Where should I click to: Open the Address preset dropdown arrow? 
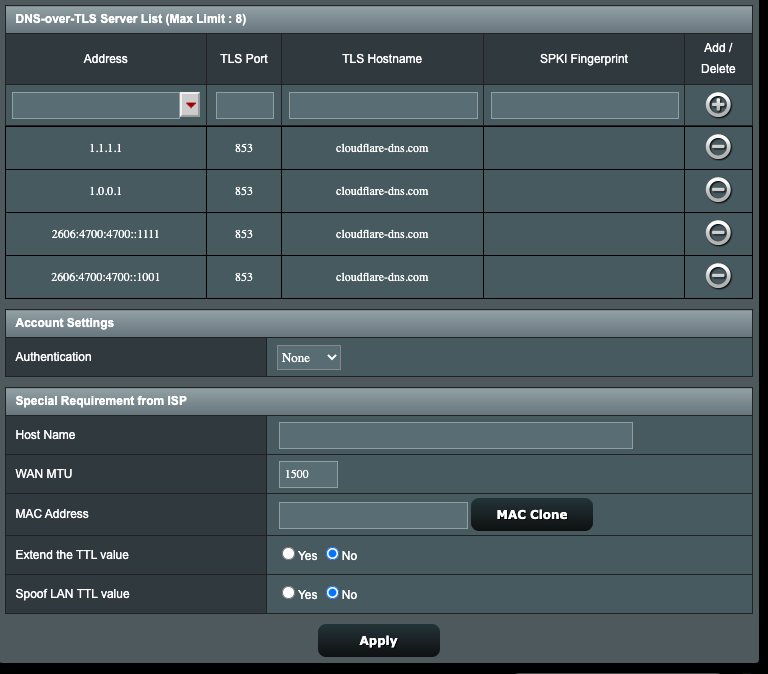[x=190, y=105]
